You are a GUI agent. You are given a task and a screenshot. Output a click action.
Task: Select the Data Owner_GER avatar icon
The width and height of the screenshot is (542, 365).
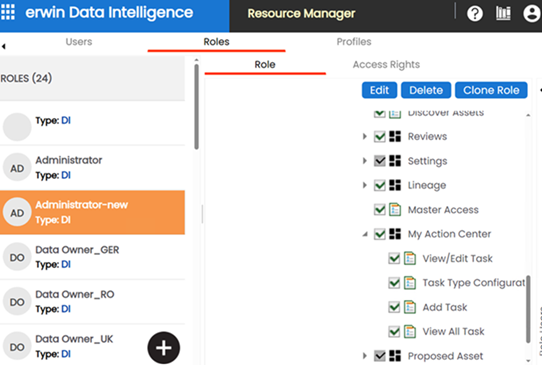(x=17, y=257)
